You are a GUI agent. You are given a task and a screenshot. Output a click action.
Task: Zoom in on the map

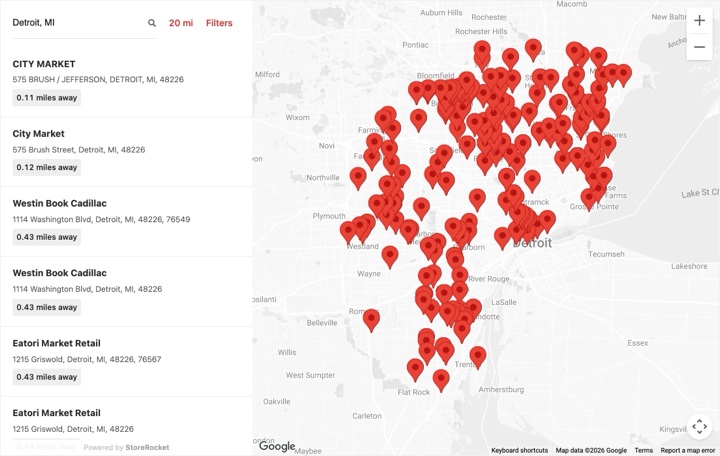click(x=699, y=21)
